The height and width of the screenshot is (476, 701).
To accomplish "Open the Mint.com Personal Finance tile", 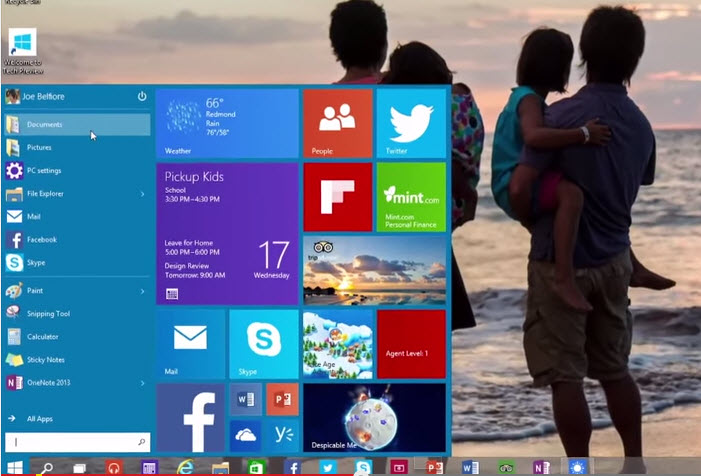I will [x=411, y=197].
